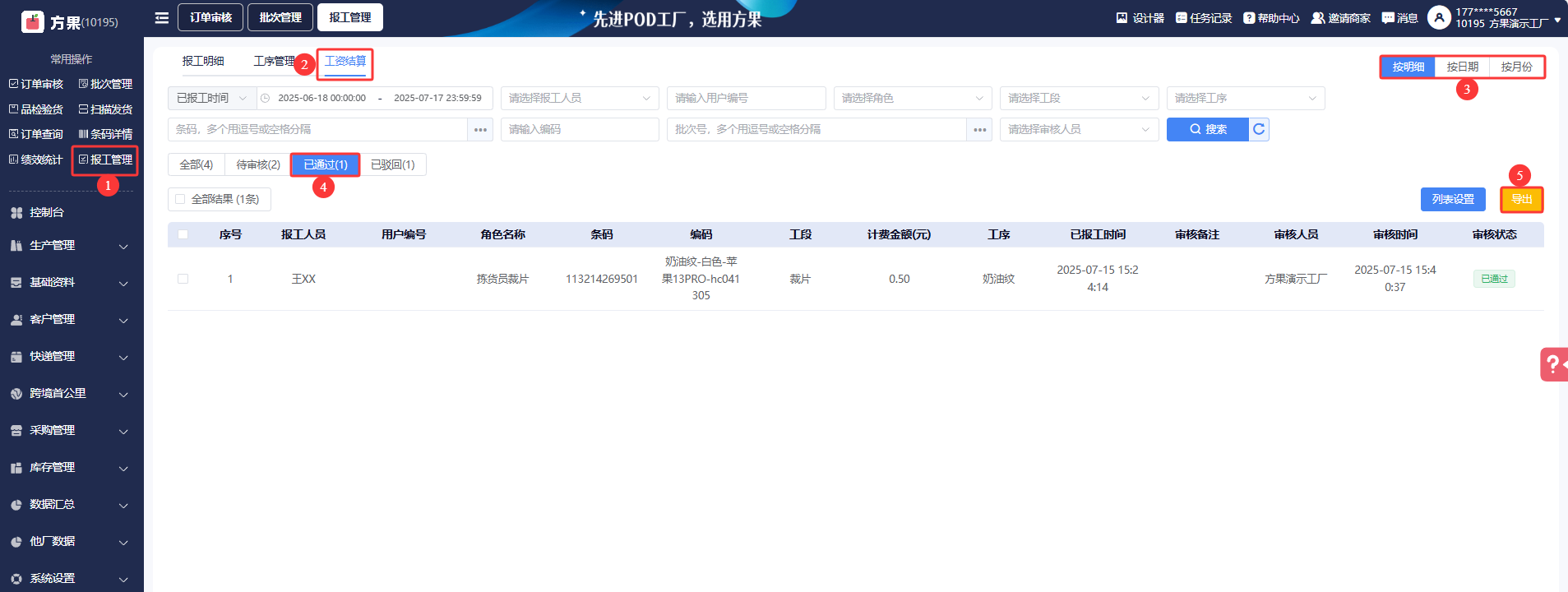The width and height of the screenshot is (1568, 592).
Task: Open the 请选择角色 dropdown
Action: point(913,98)
